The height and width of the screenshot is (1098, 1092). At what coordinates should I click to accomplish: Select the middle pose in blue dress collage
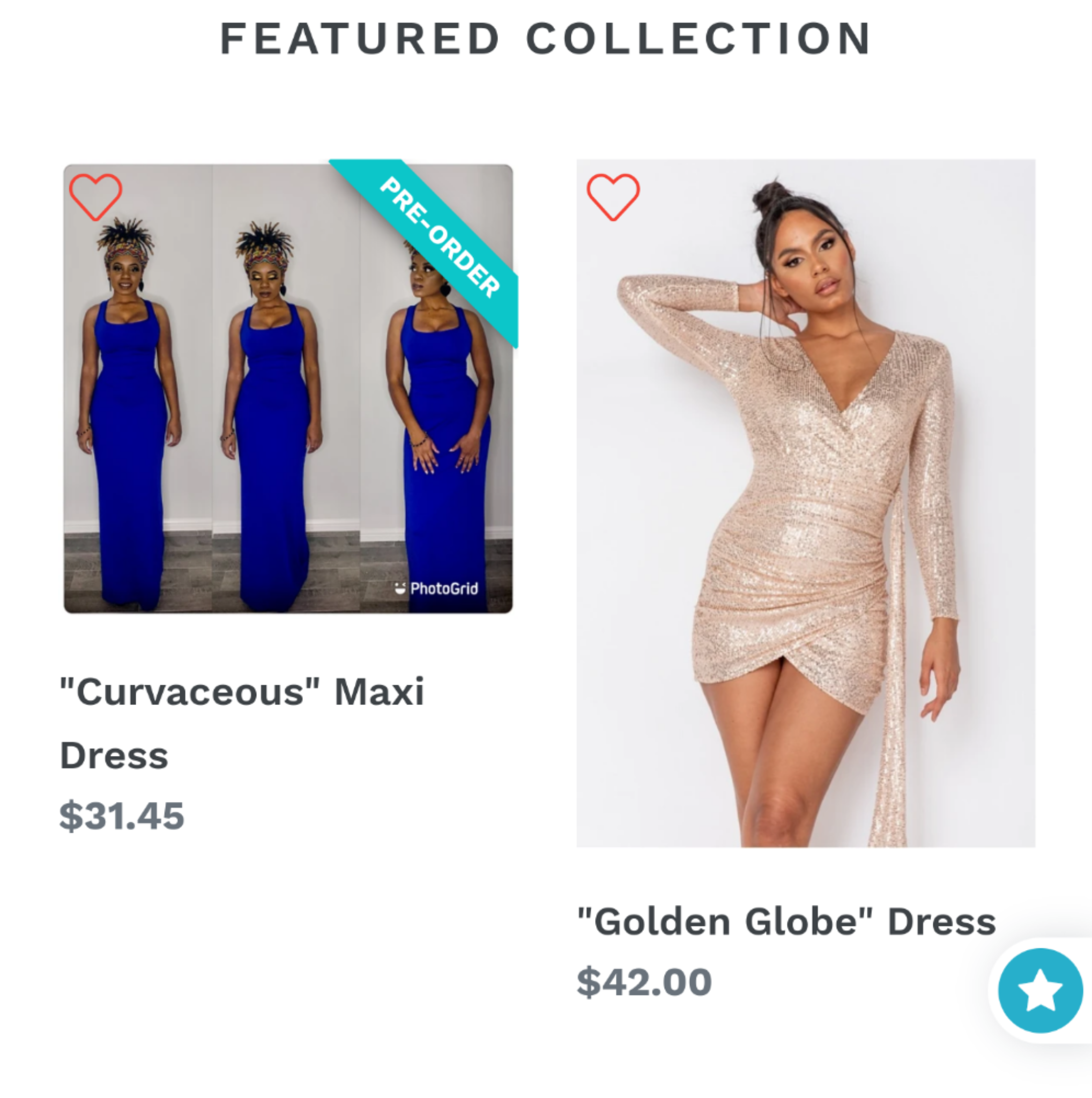pos(286,389)
